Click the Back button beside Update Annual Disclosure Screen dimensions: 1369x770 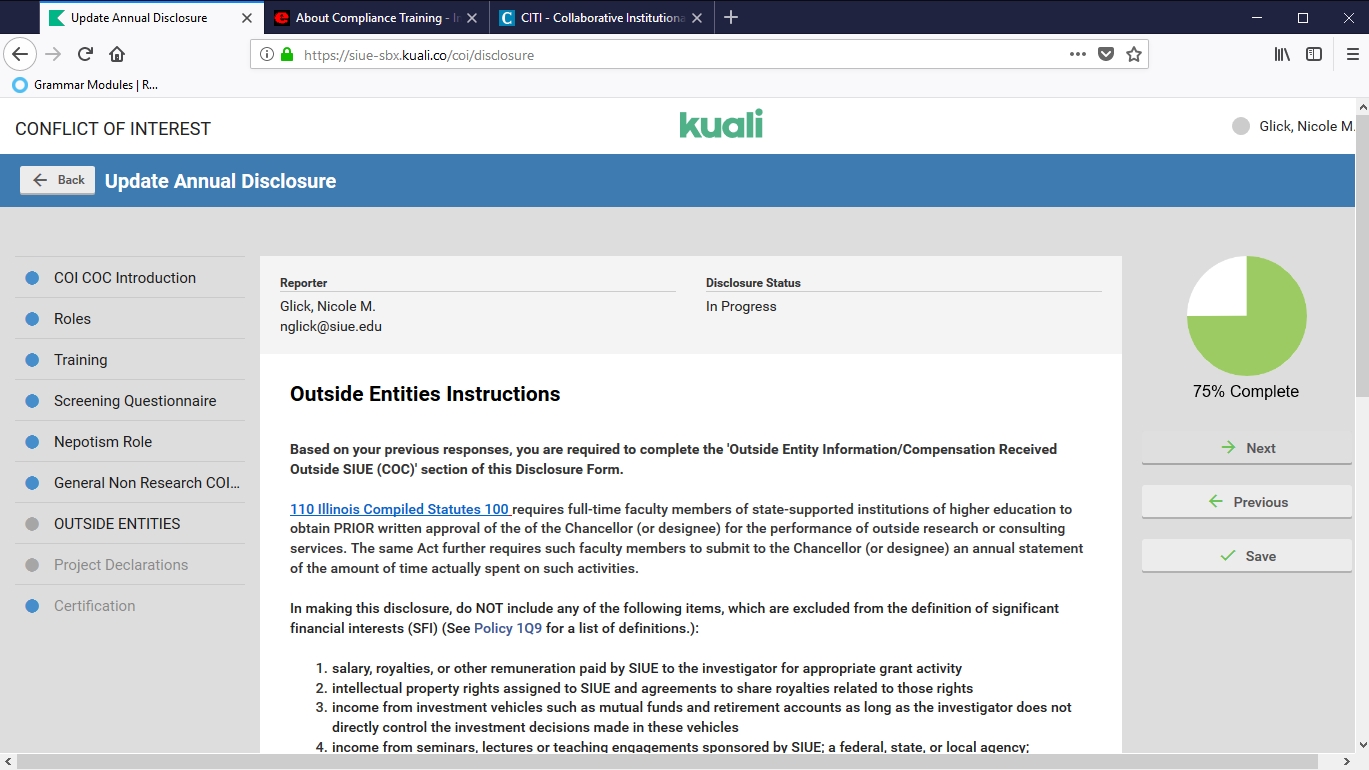tap(58, 180)
